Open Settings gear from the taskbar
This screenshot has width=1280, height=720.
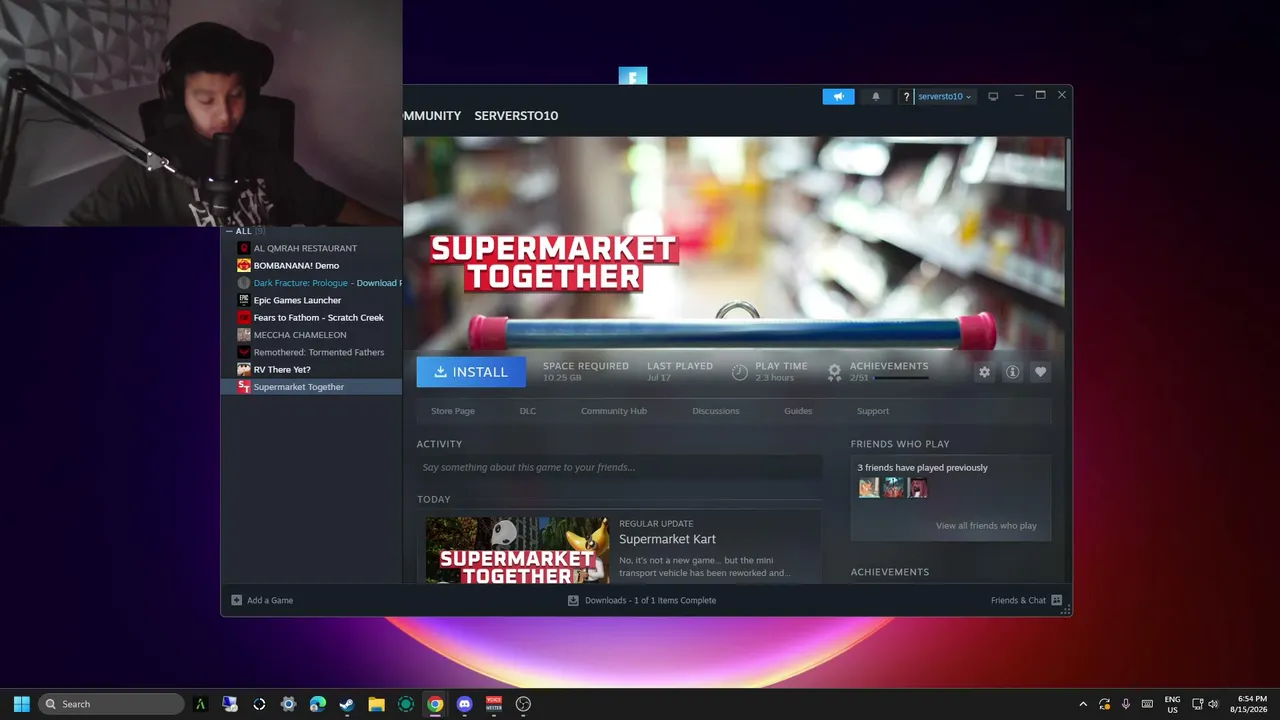point(289,704)
